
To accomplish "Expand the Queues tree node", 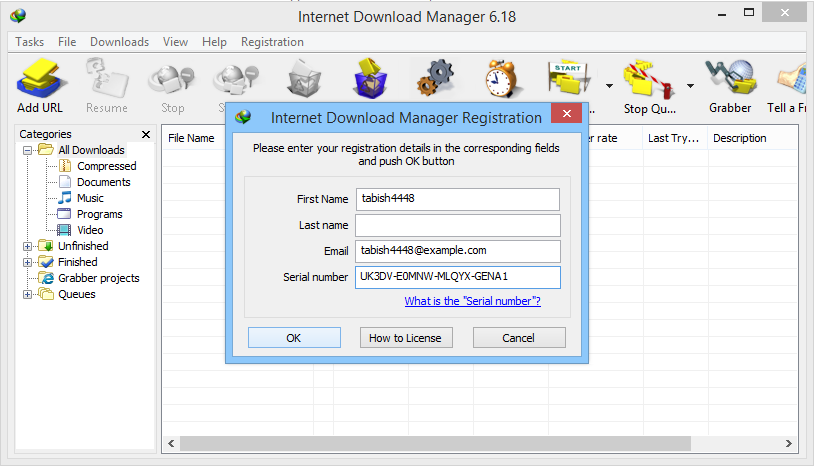I will click(x=27, y=295).
